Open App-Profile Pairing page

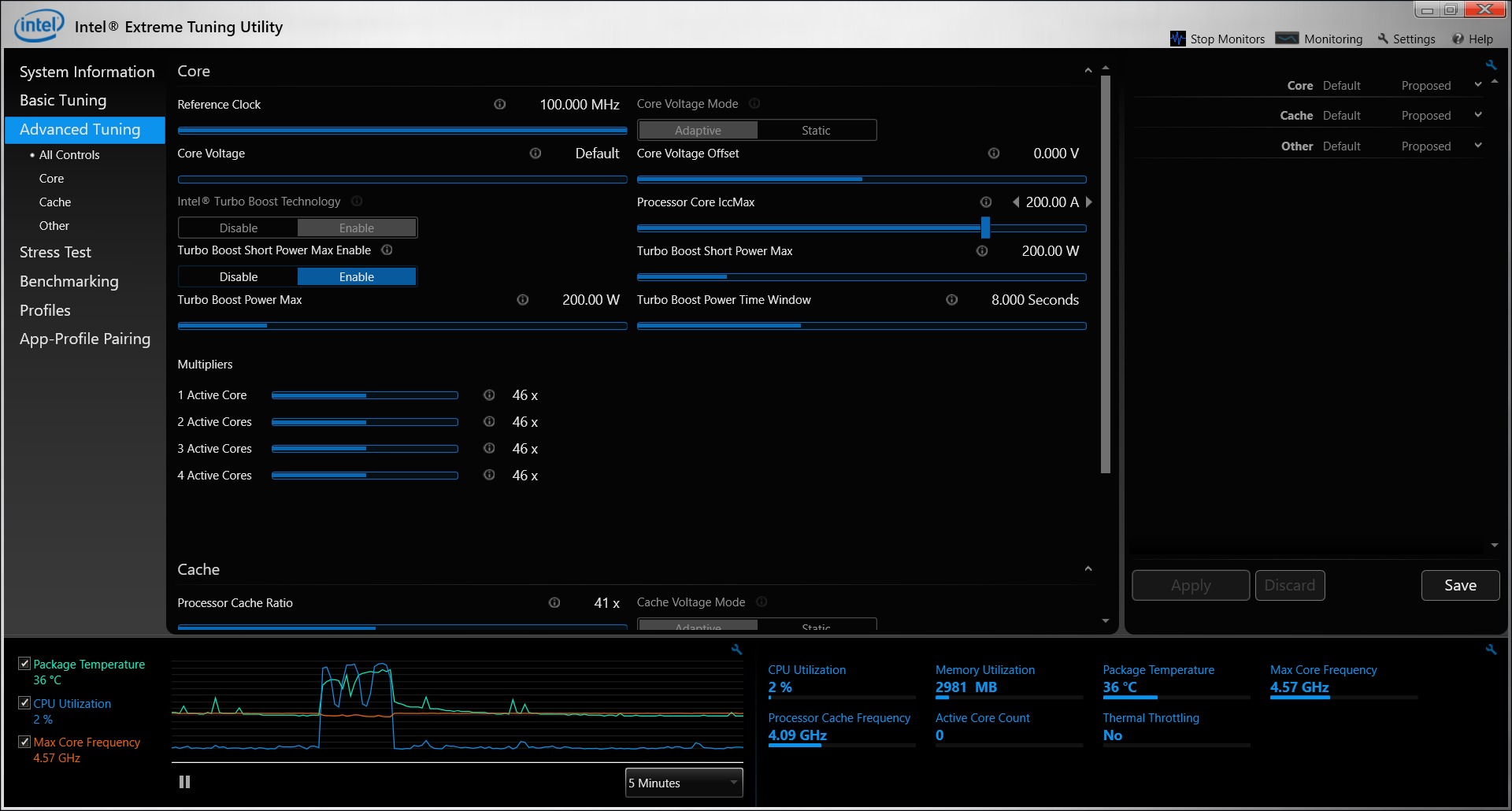point(84,339)
